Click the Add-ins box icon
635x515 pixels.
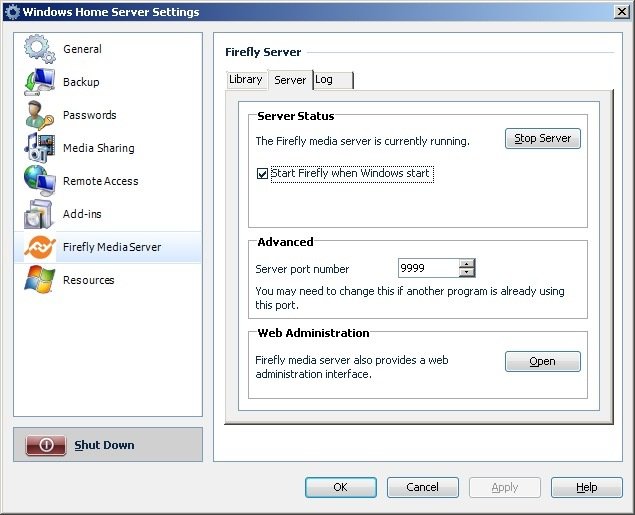(39, 214)
